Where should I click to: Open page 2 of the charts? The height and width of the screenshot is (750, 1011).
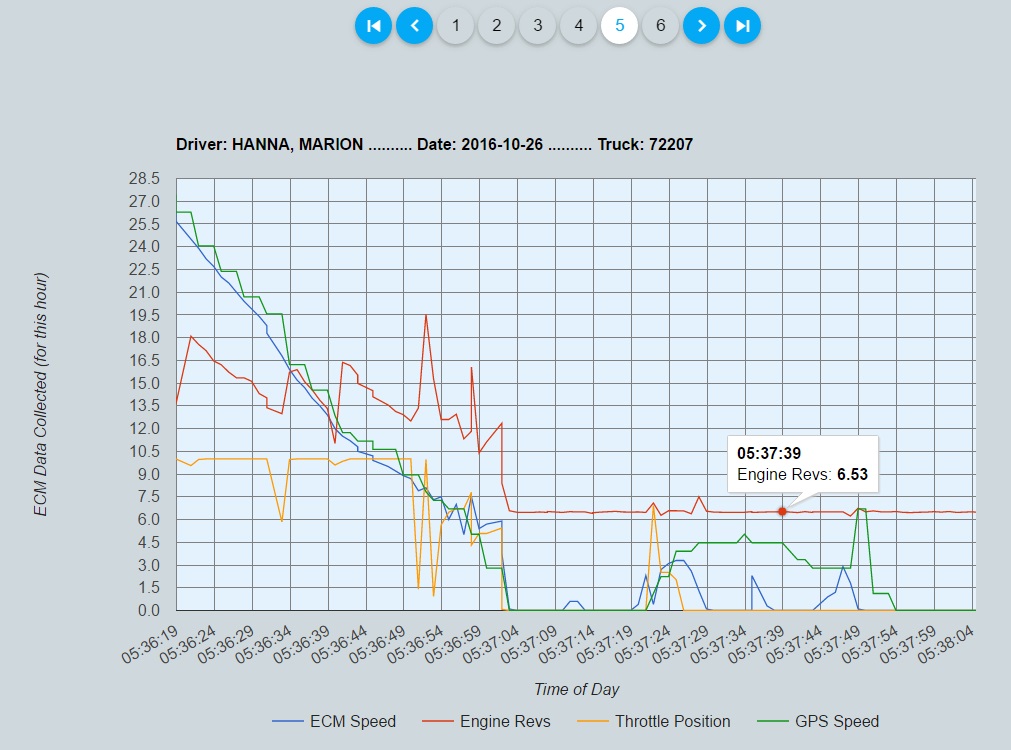click(496, 26)
